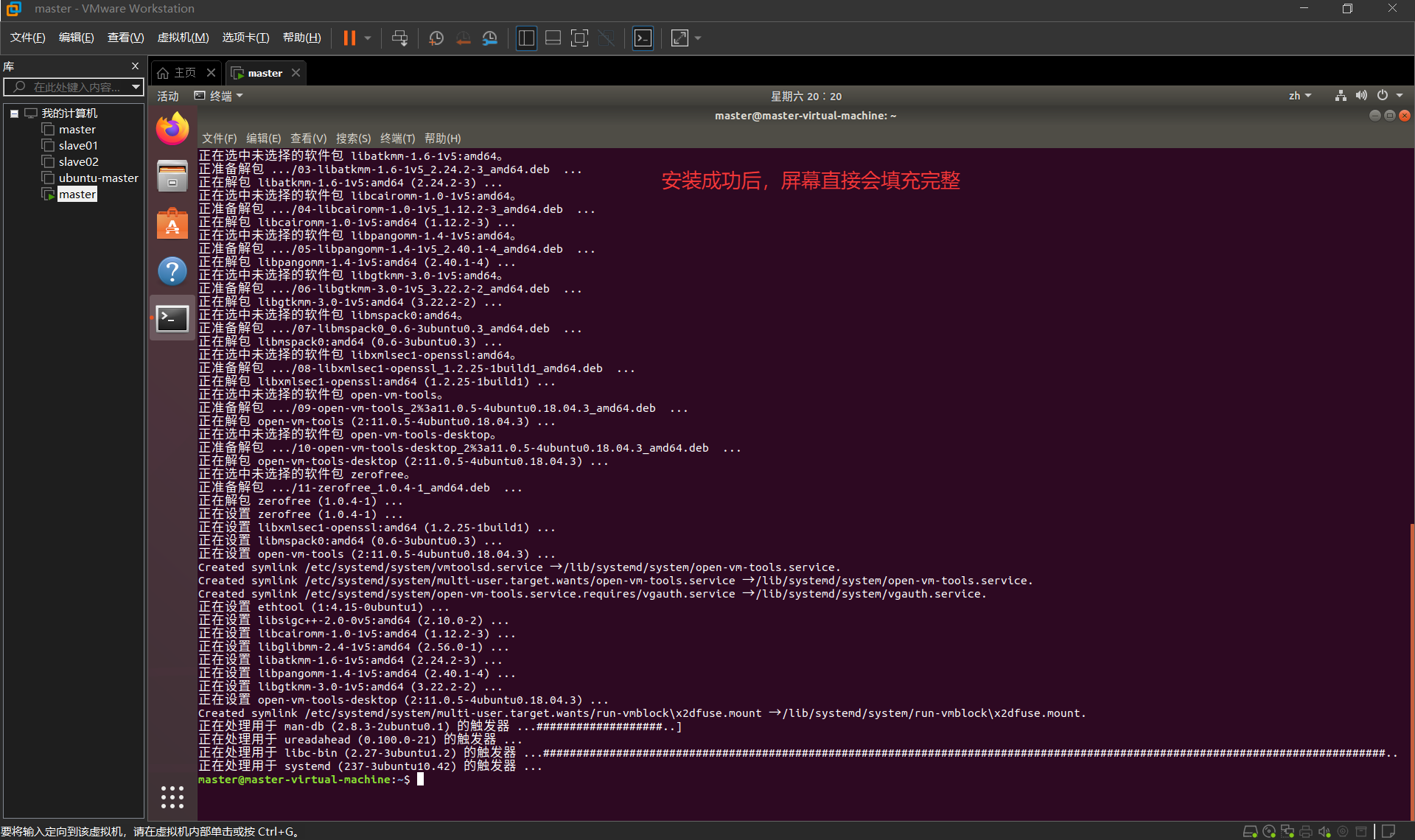Take a snapshot of the virtual machine

436,38
